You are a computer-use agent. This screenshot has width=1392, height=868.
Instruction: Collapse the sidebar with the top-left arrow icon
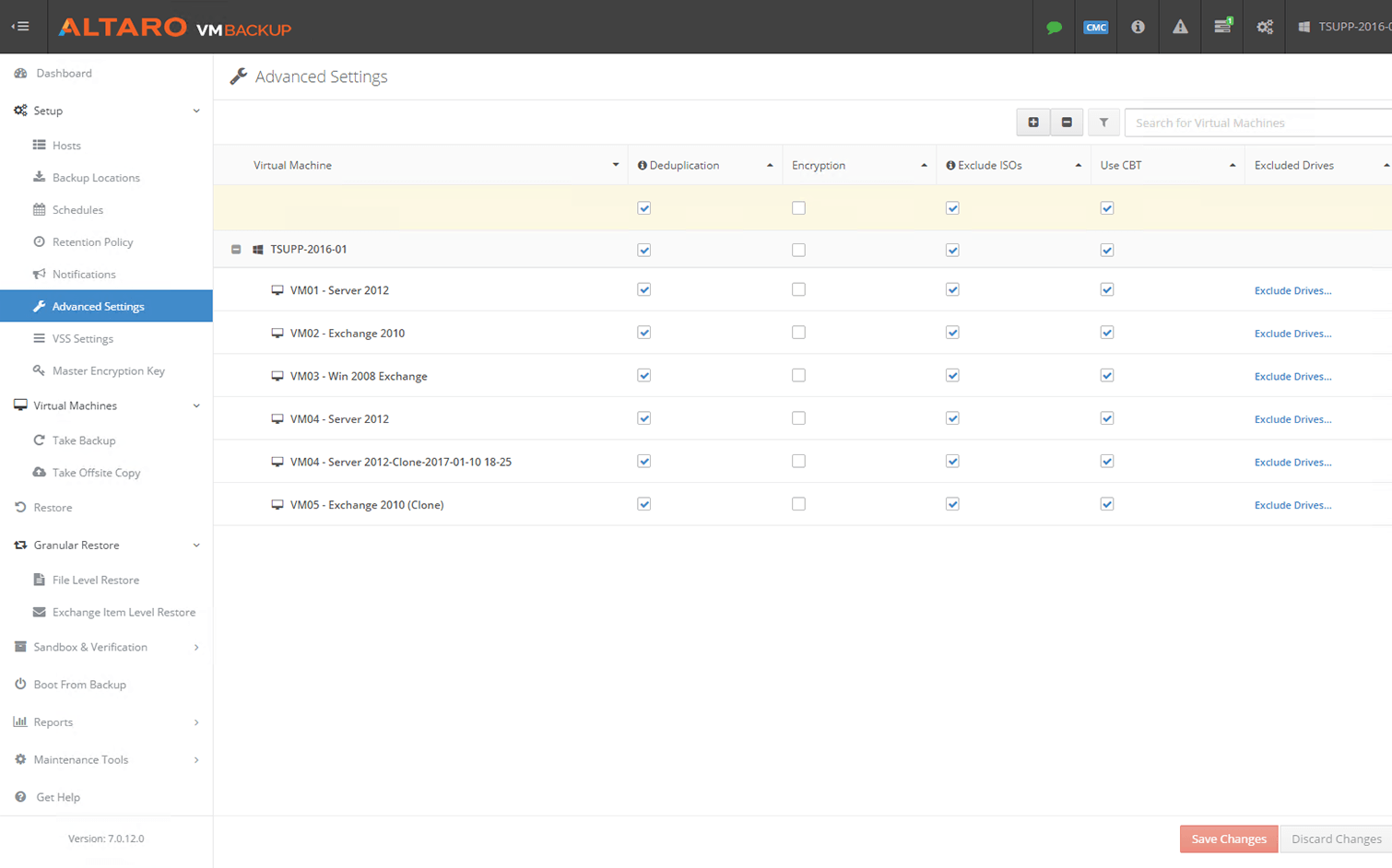20,27
